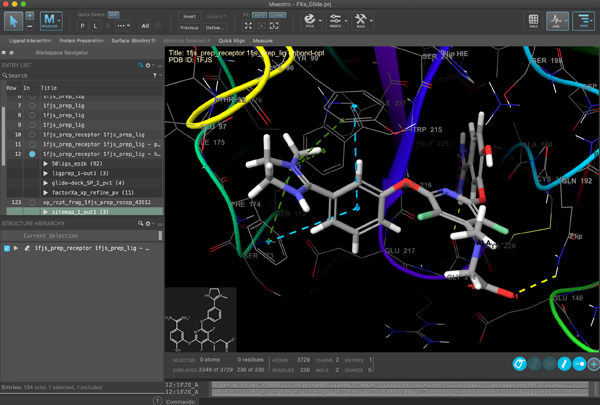Screen dimensions: 600x405
Task: Open Protein Preparation favorite task
Action: [x=81, y=41]
